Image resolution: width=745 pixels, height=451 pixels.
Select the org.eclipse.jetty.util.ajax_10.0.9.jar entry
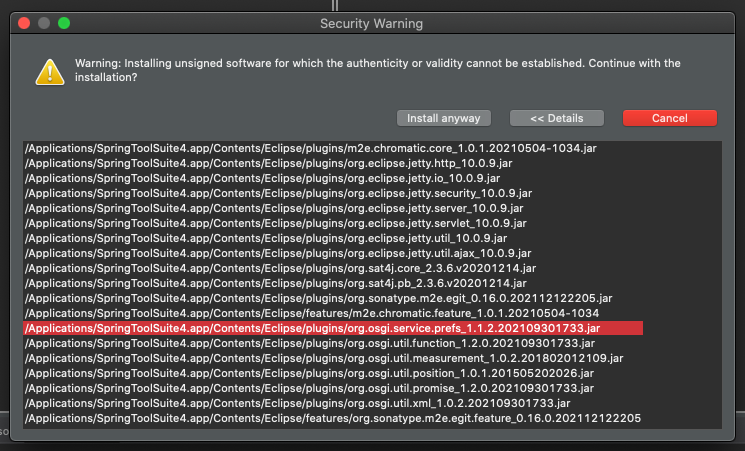pos(278,253)
